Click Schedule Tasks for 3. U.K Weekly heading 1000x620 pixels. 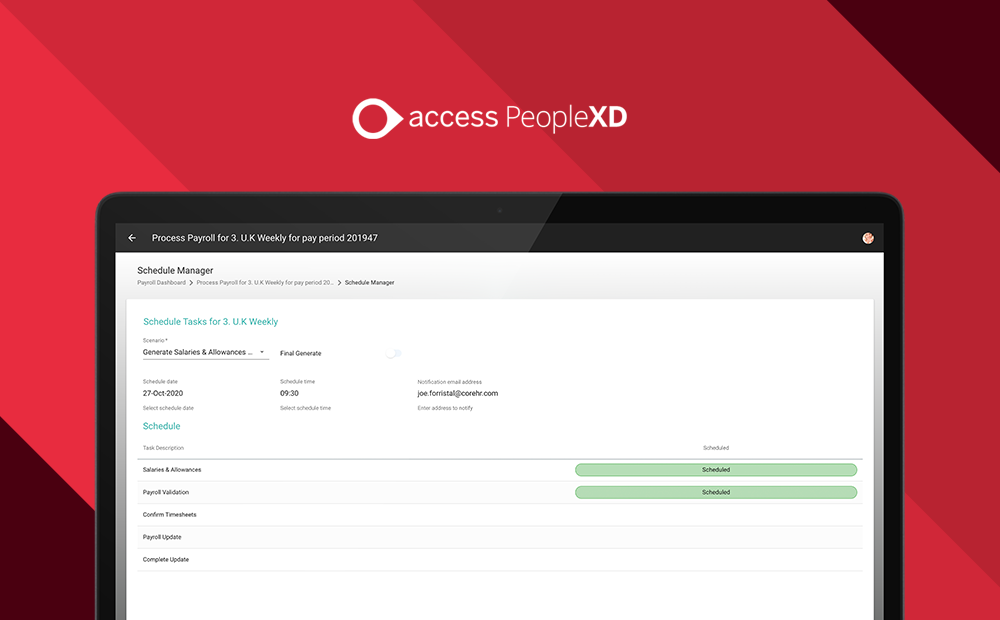tap(210, 321)
